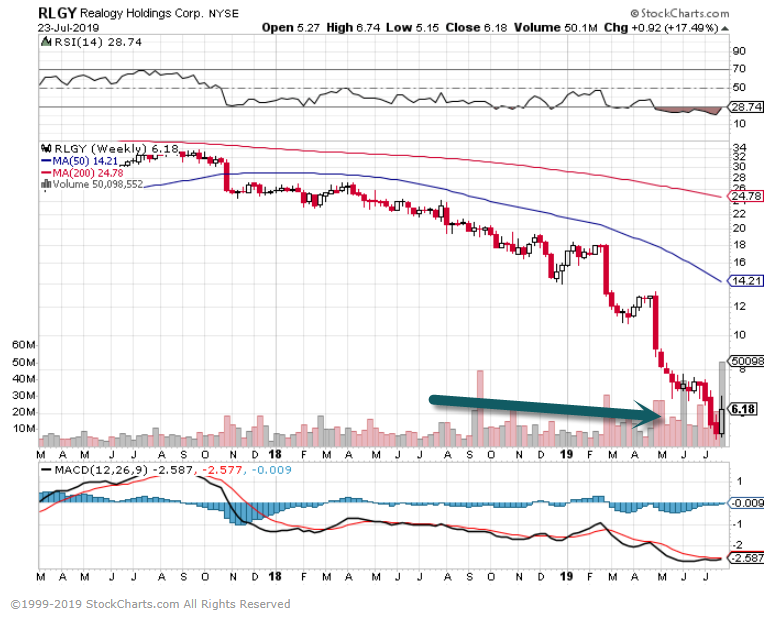
Task: Click the 'MA(50) 14.21' legend entry
Action: coord(80,161)
